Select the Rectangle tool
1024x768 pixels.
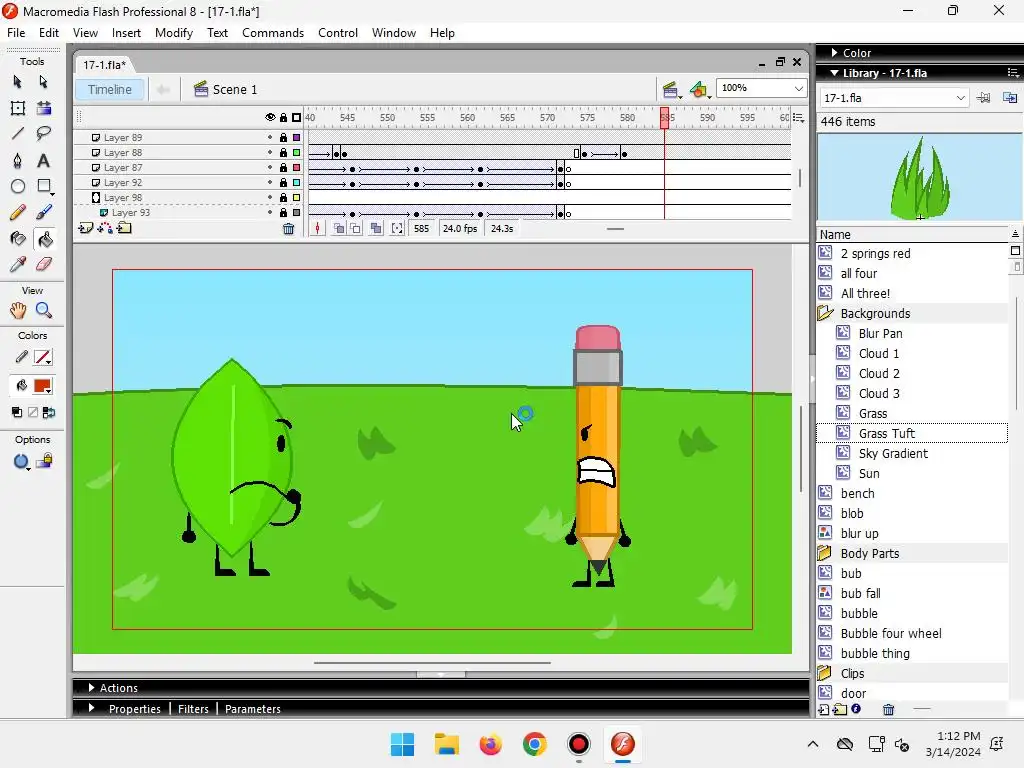click(x=44, y=186)
